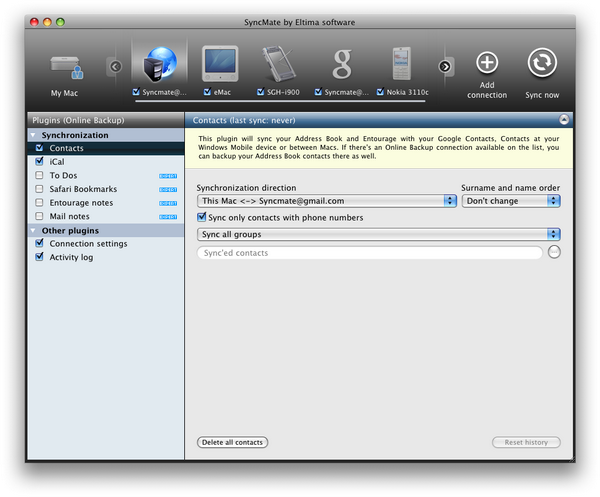Click the expert badge beside Entourage notes
The width and height of the screenshot is (600, 497).
[x=168, y=203]
